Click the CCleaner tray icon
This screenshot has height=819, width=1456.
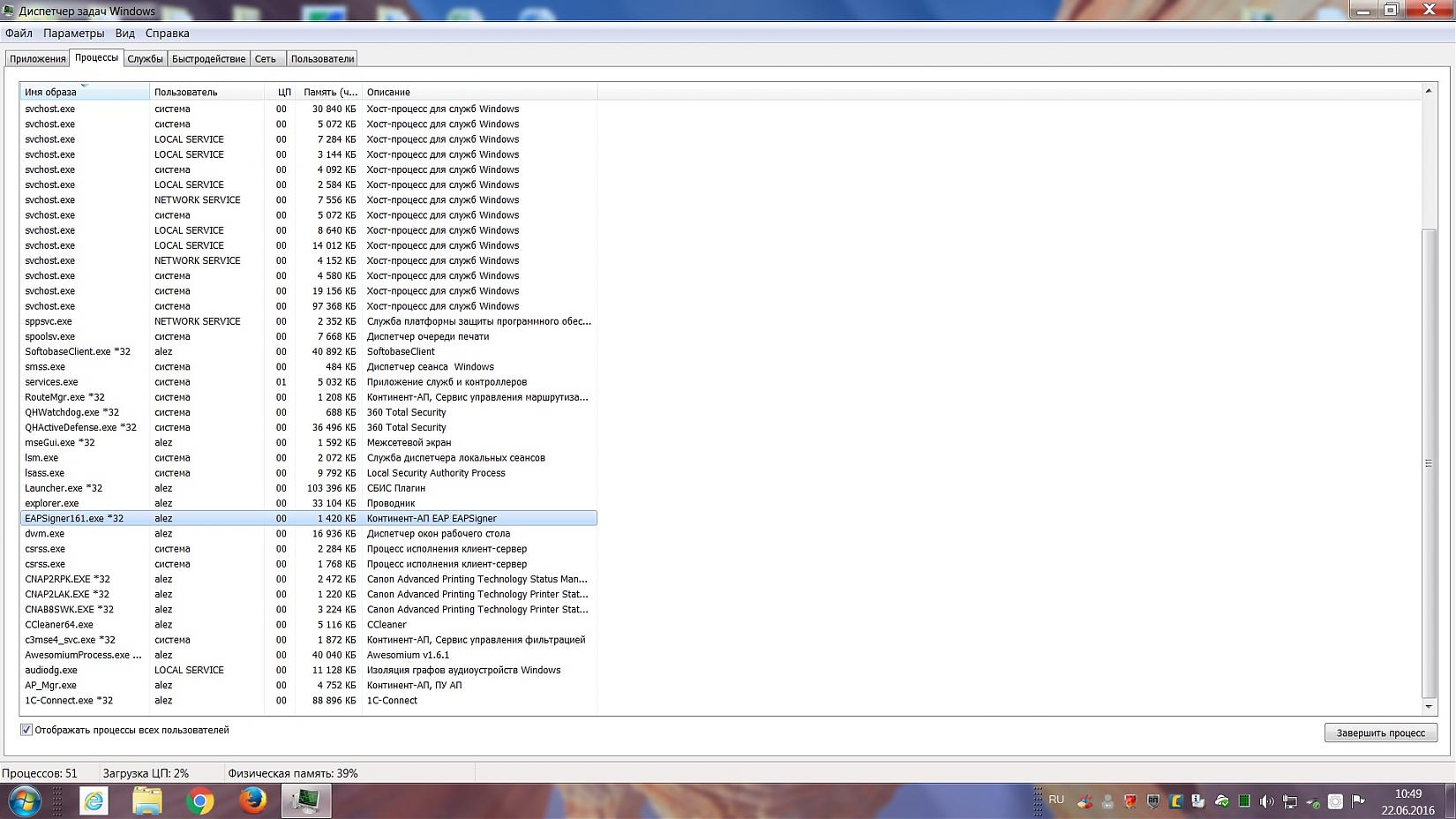(x=1084, y=801)
